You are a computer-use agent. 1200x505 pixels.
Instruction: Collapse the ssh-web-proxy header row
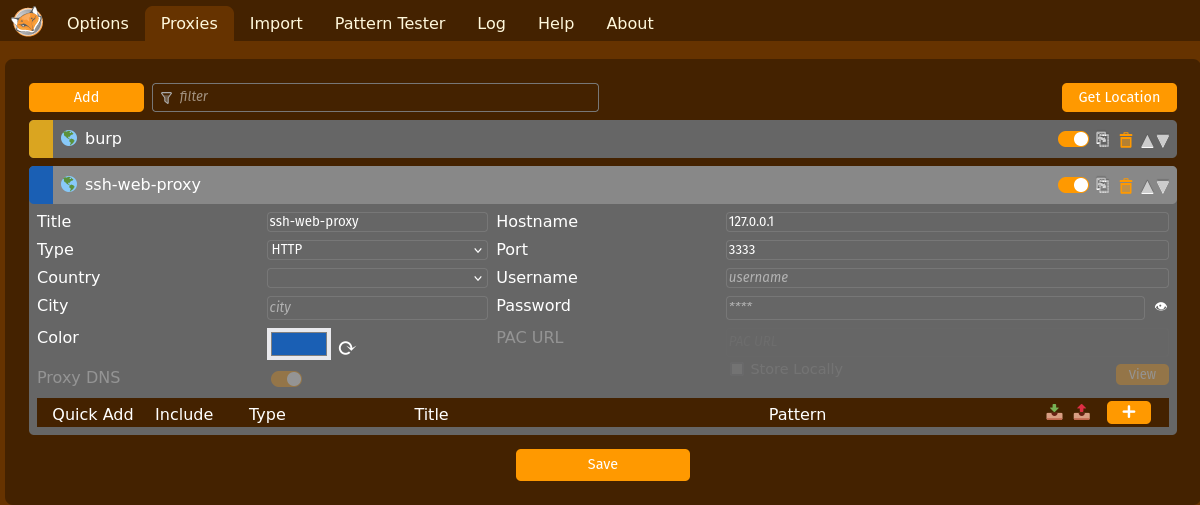coord(603,185)
